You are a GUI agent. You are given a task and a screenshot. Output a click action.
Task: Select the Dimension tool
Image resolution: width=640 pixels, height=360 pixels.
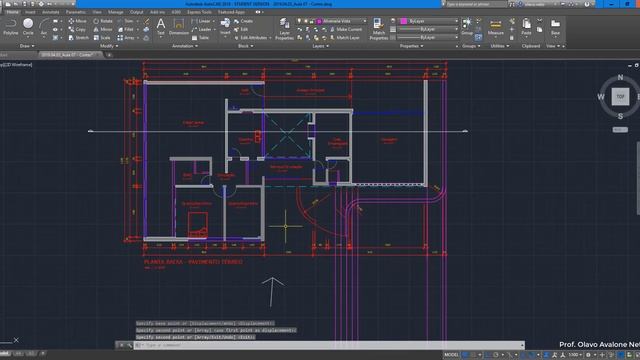(x=179, y=27)
